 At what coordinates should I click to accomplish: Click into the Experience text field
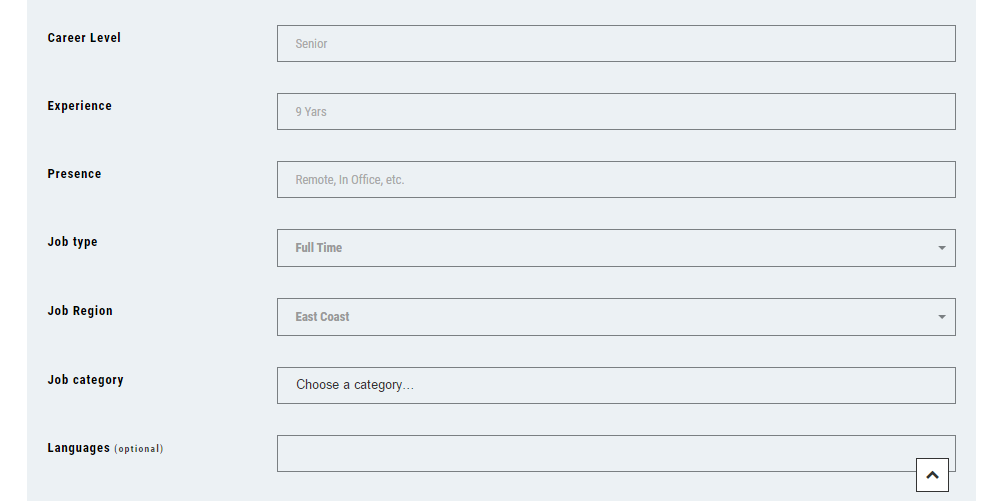(615, 112)
